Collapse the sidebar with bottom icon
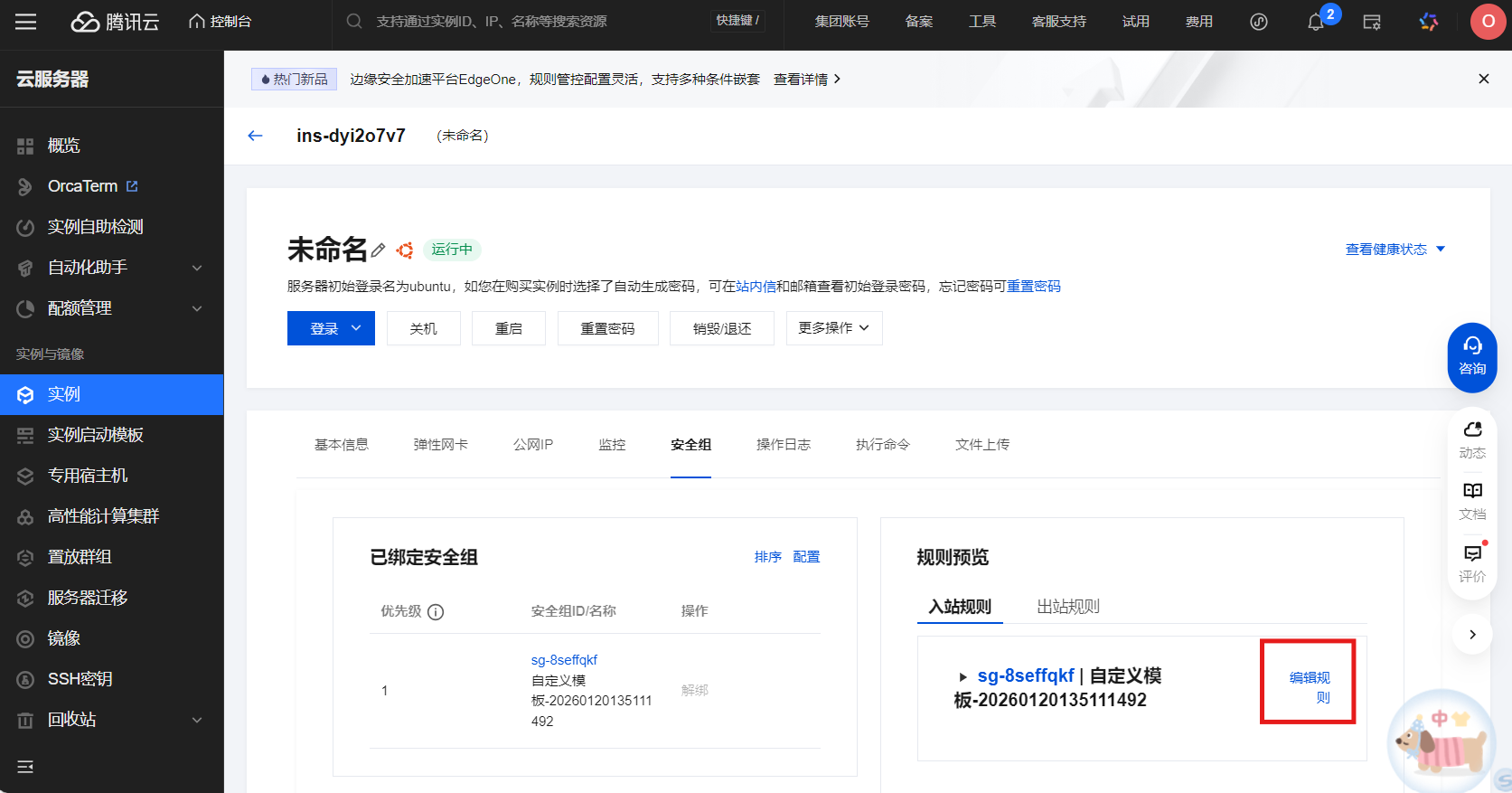1512x793 pixels. [x=25, y=767]
